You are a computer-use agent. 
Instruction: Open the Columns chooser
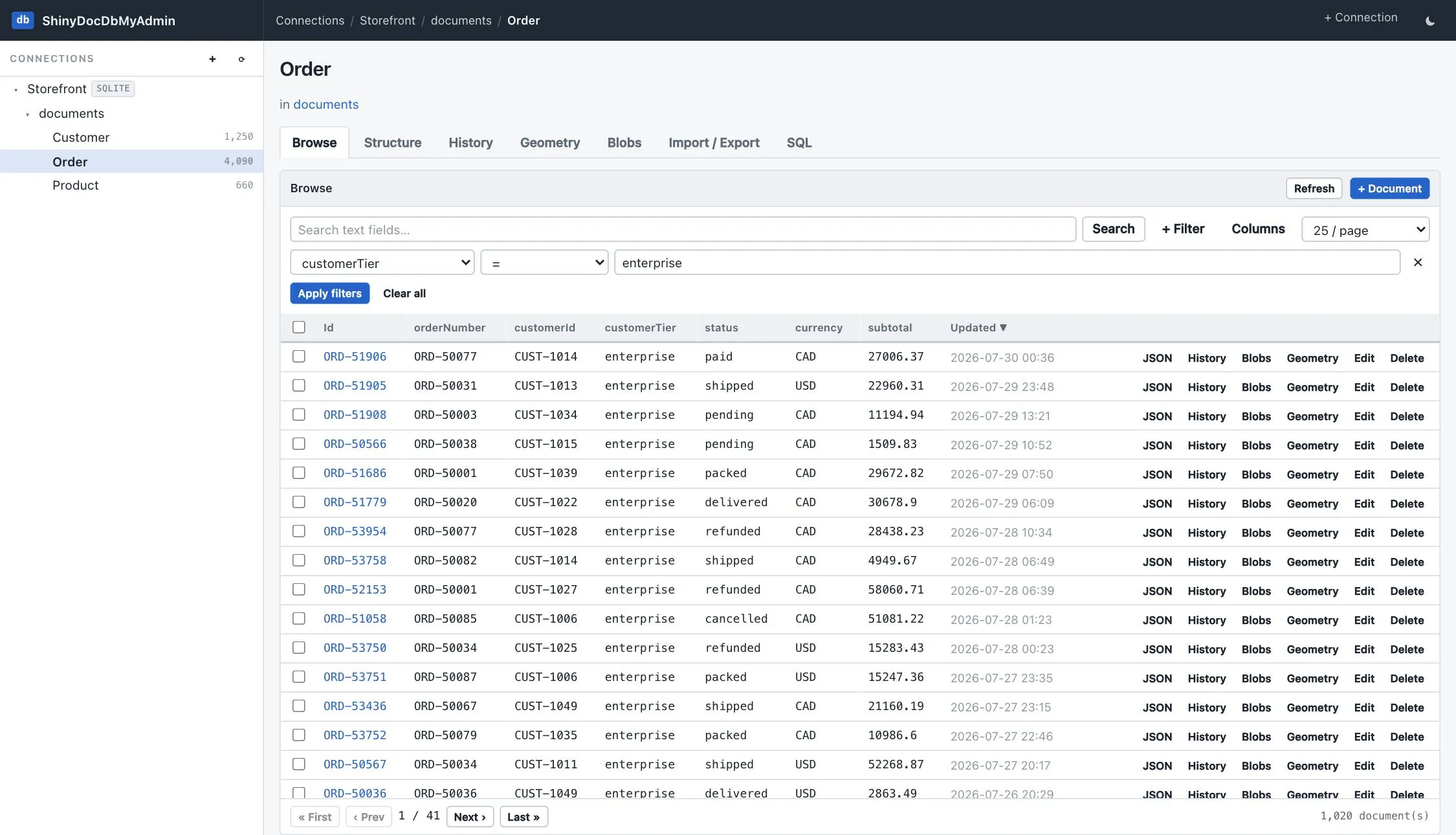point(1258,229)
